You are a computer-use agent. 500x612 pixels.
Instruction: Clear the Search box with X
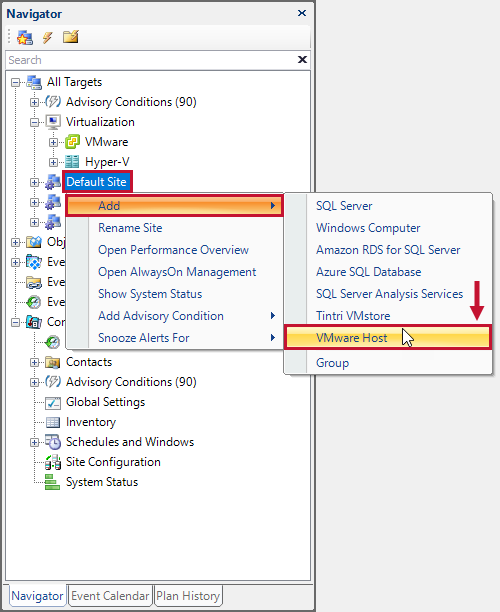302,60
